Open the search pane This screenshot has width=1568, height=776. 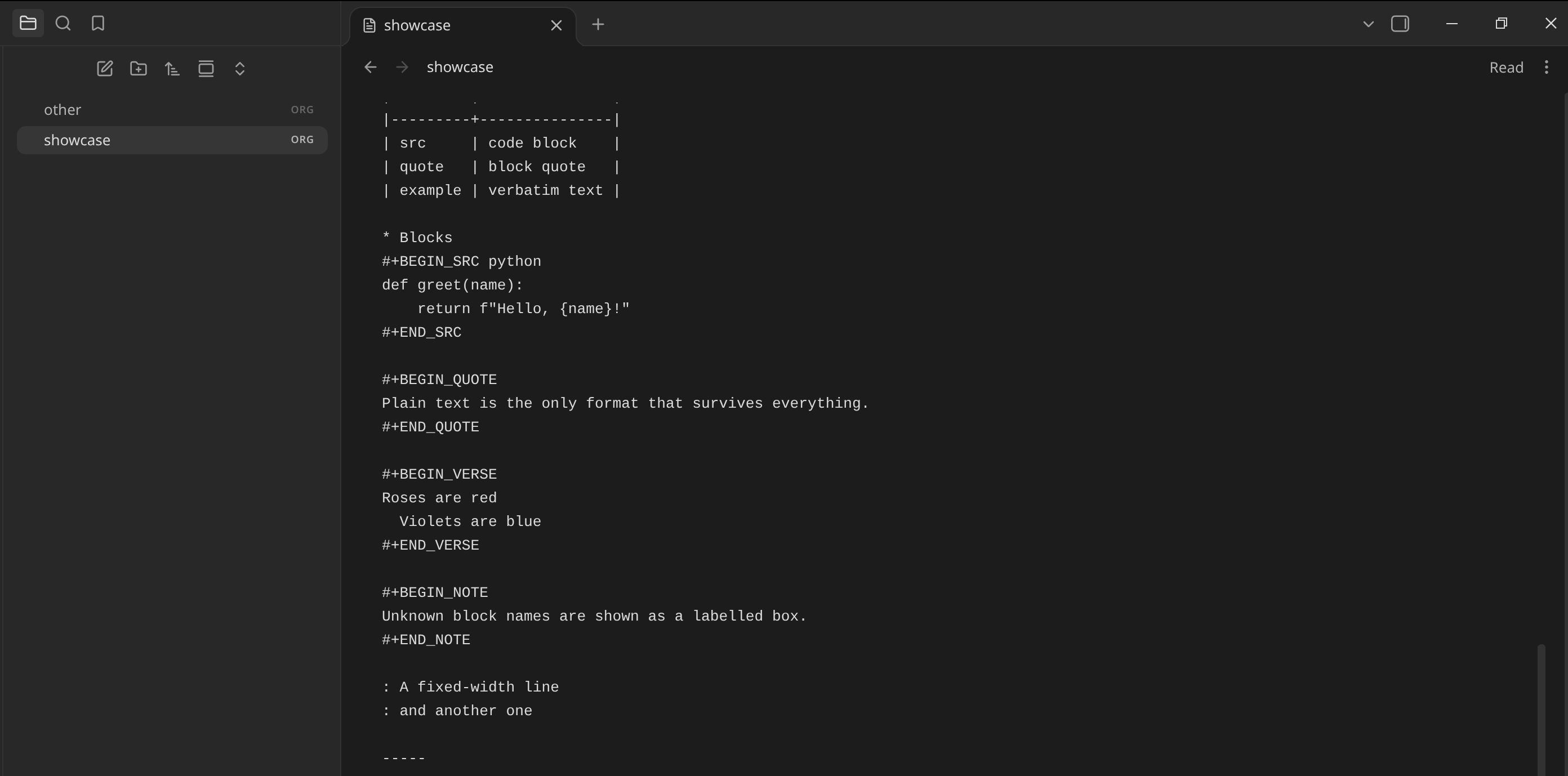point(63,24)
